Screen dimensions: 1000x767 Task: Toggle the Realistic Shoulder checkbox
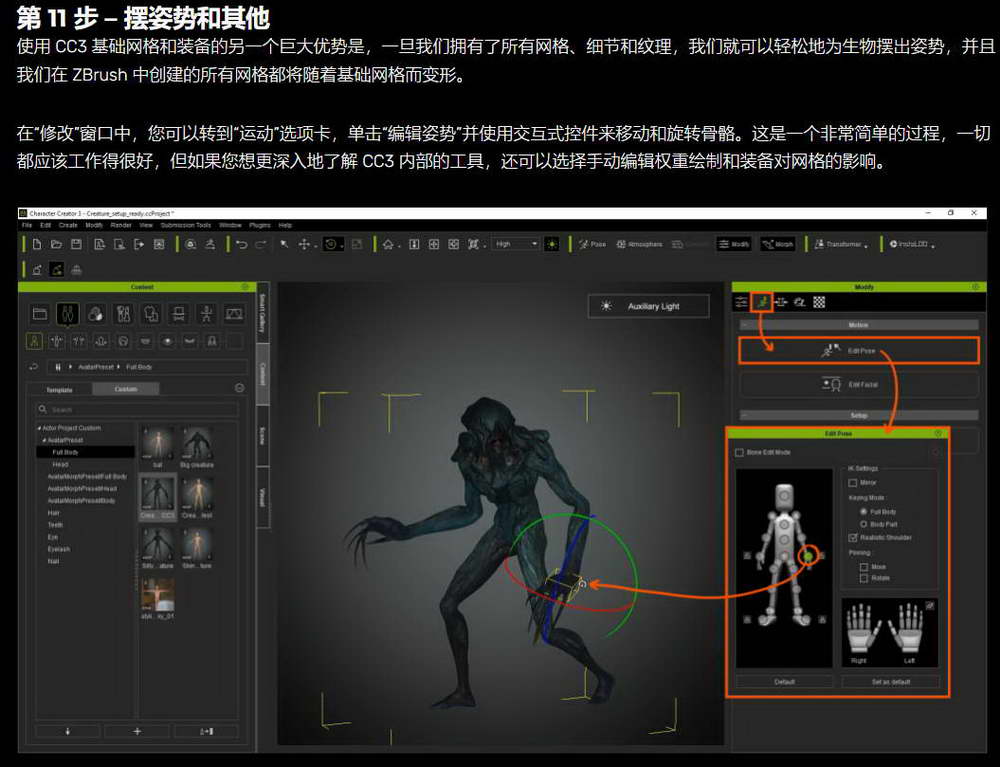(853, 537)
